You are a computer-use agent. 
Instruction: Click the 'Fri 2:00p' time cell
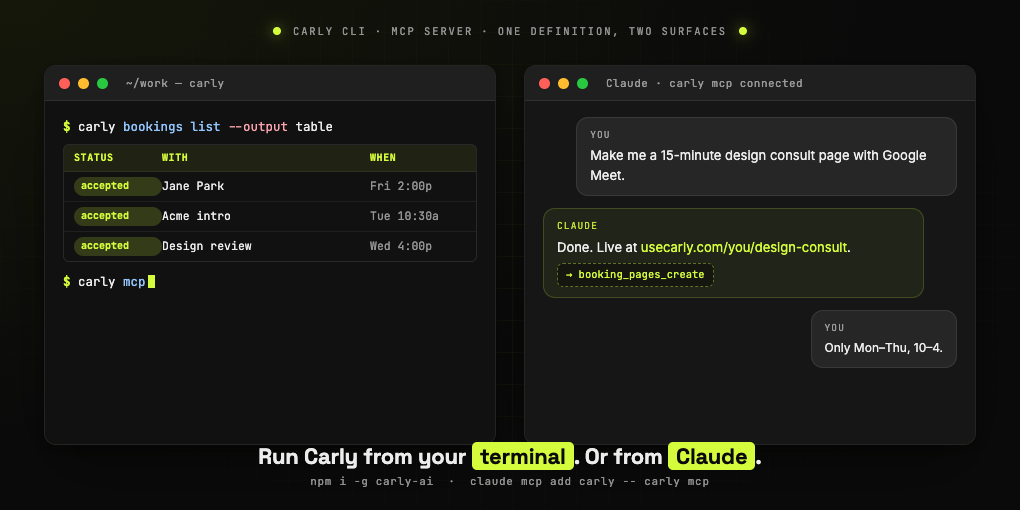click(401, 186)
